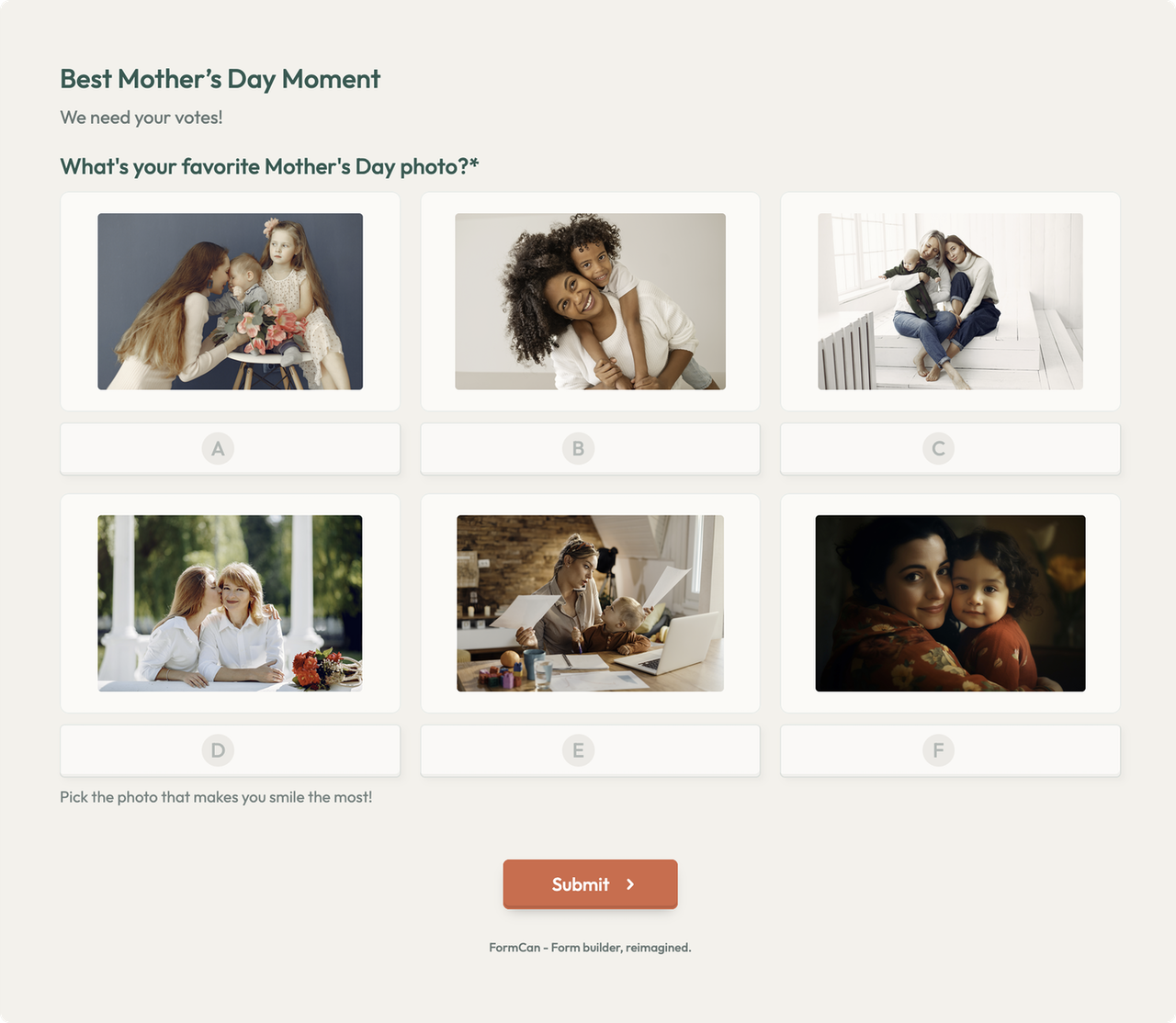Click the required asterisk after the question
Screen dimensions: 1176x1023
tap(474, 164)
